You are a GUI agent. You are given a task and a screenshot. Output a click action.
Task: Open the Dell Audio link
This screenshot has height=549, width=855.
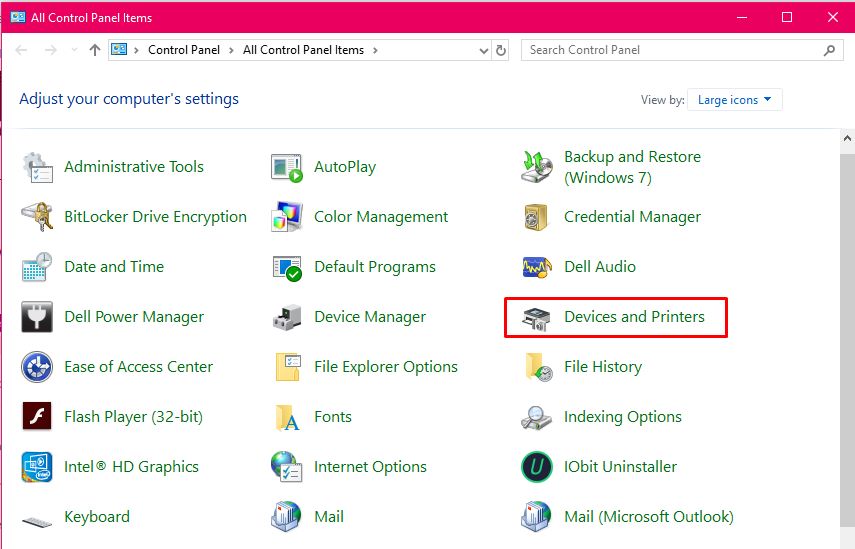tap(600, 267)
